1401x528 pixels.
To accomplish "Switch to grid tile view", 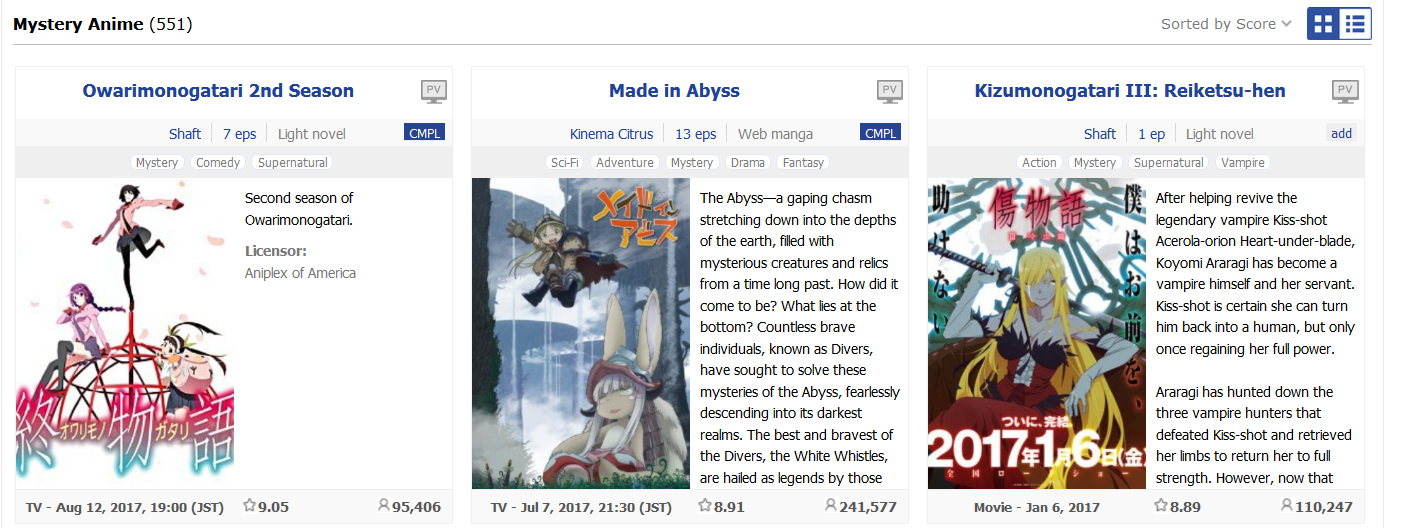I will point(1323,24).
